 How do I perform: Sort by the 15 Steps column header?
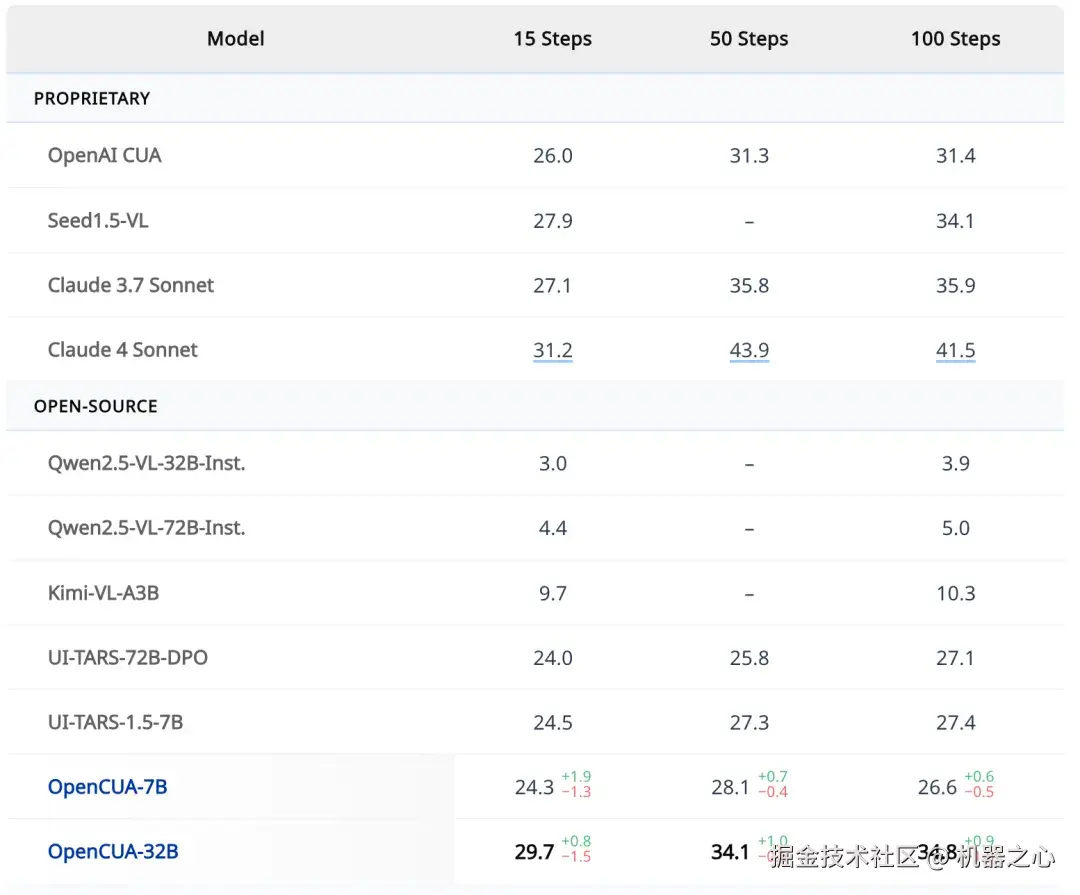[552, 39]
